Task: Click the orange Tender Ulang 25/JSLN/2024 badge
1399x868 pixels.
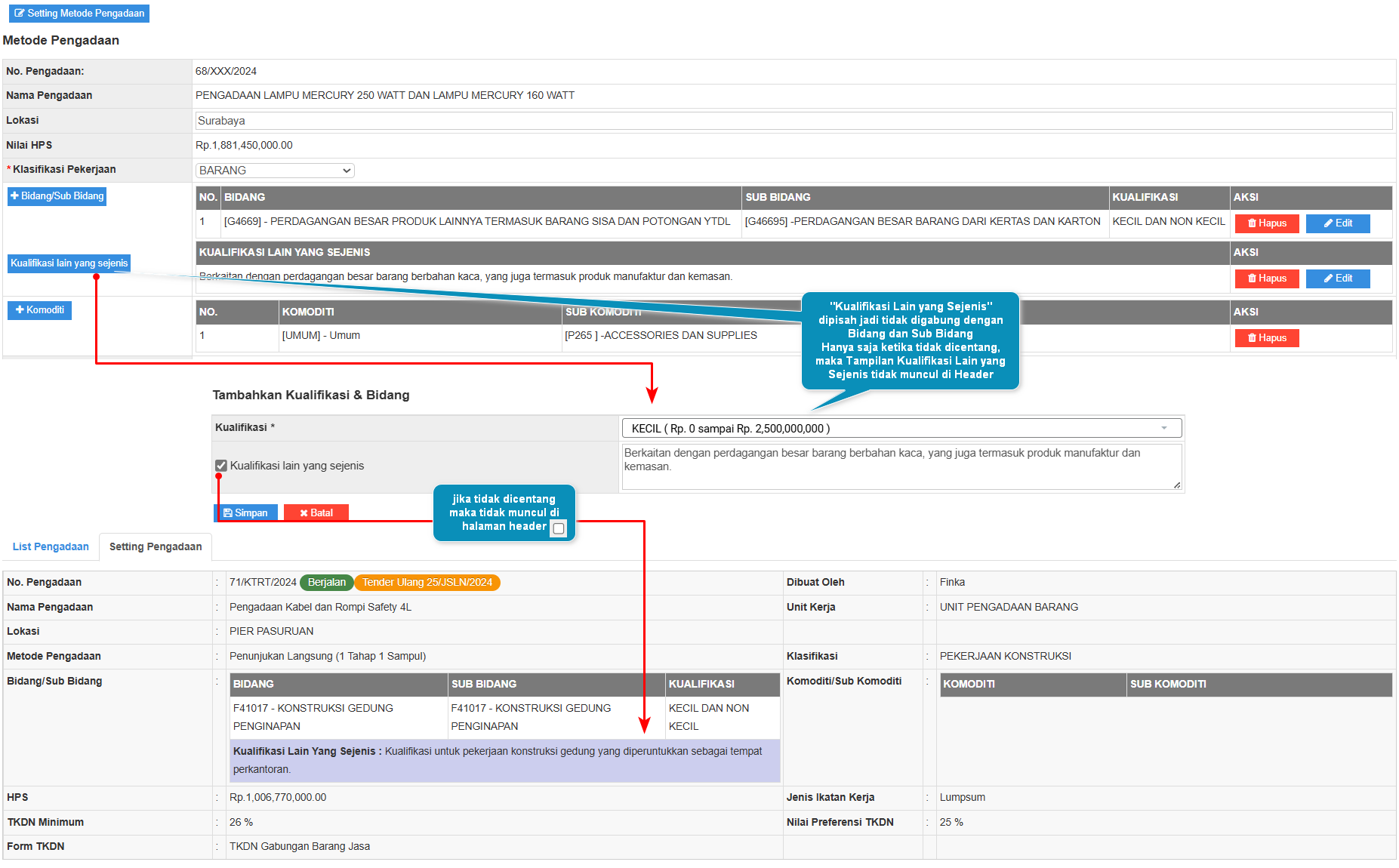Action: point(427,583)
